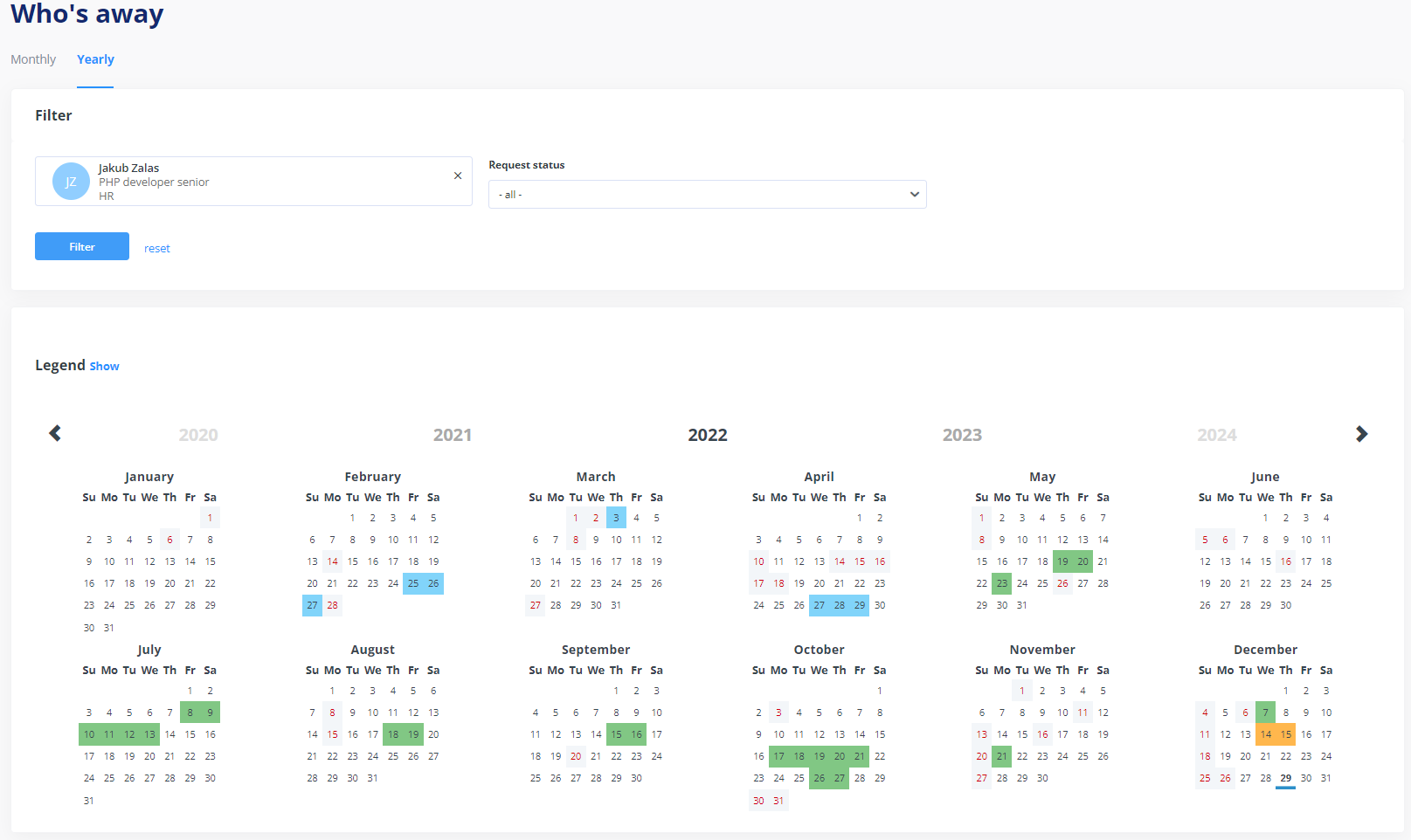Select year 2023 in year selector
The height and width of the screenshot is (840, 1411).
click(962, 435)
